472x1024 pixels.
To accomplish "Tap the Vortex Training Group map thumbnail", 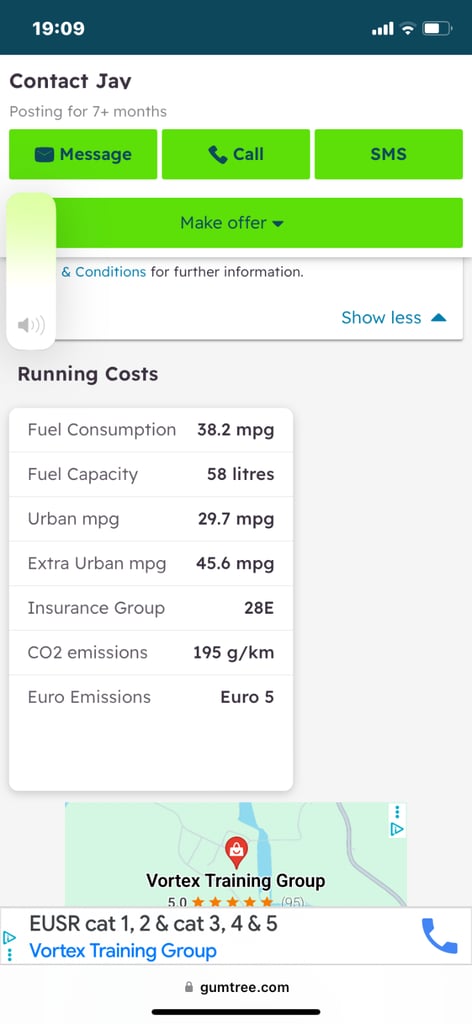I will click(x=236, y=854).
